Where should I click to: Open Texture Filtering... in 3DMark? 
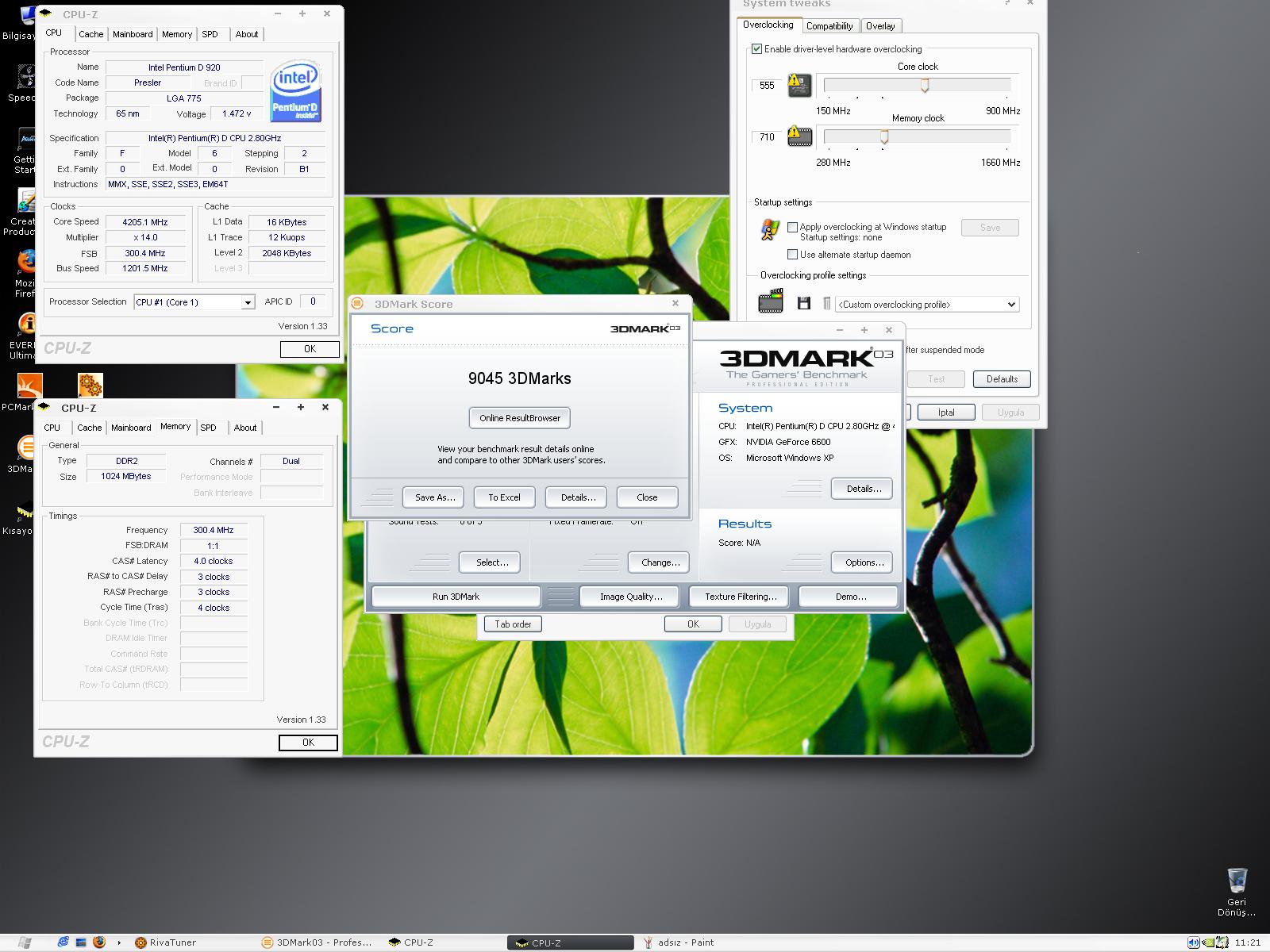(741, 597)
